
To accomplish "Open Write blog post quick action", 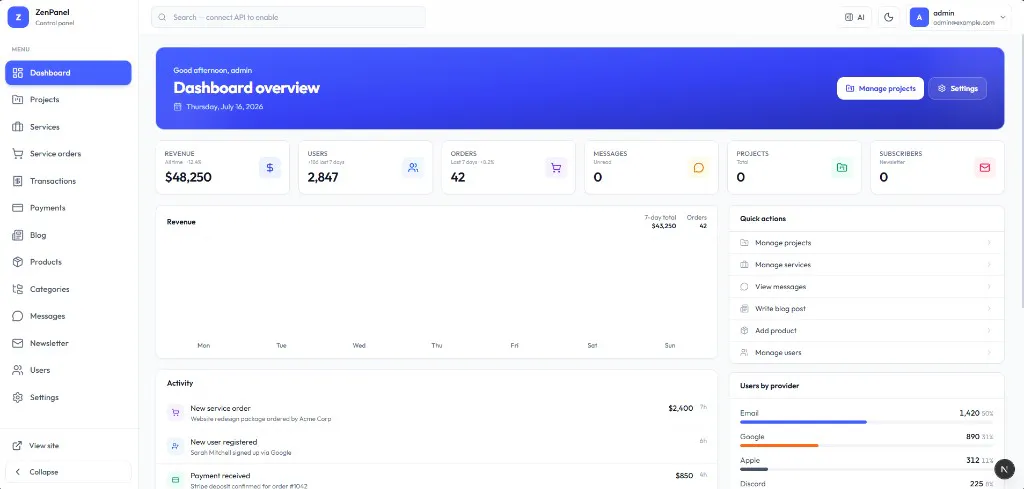I will click(x=867, y=309).
